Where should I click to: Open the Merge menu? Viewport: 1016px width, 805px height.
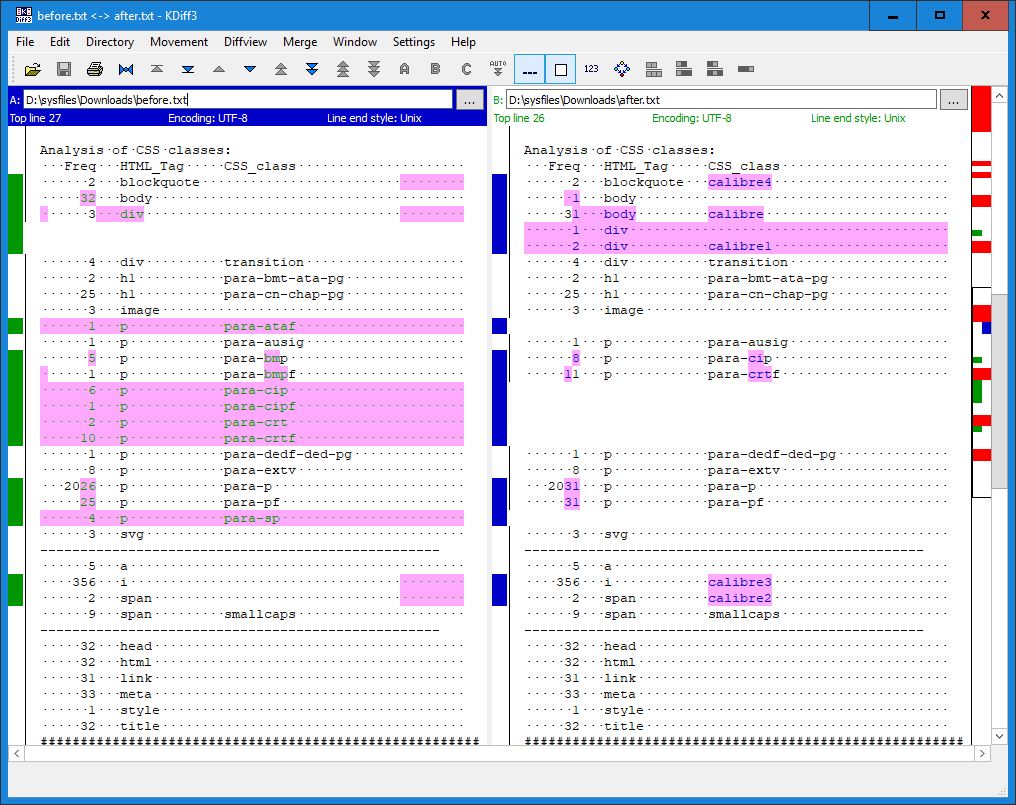[300, 42]
